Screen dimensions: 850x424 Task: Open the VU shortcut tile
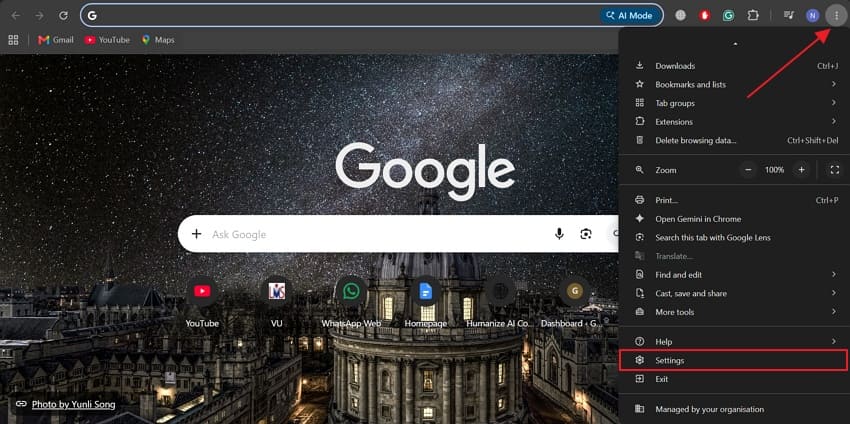(276, 303)
